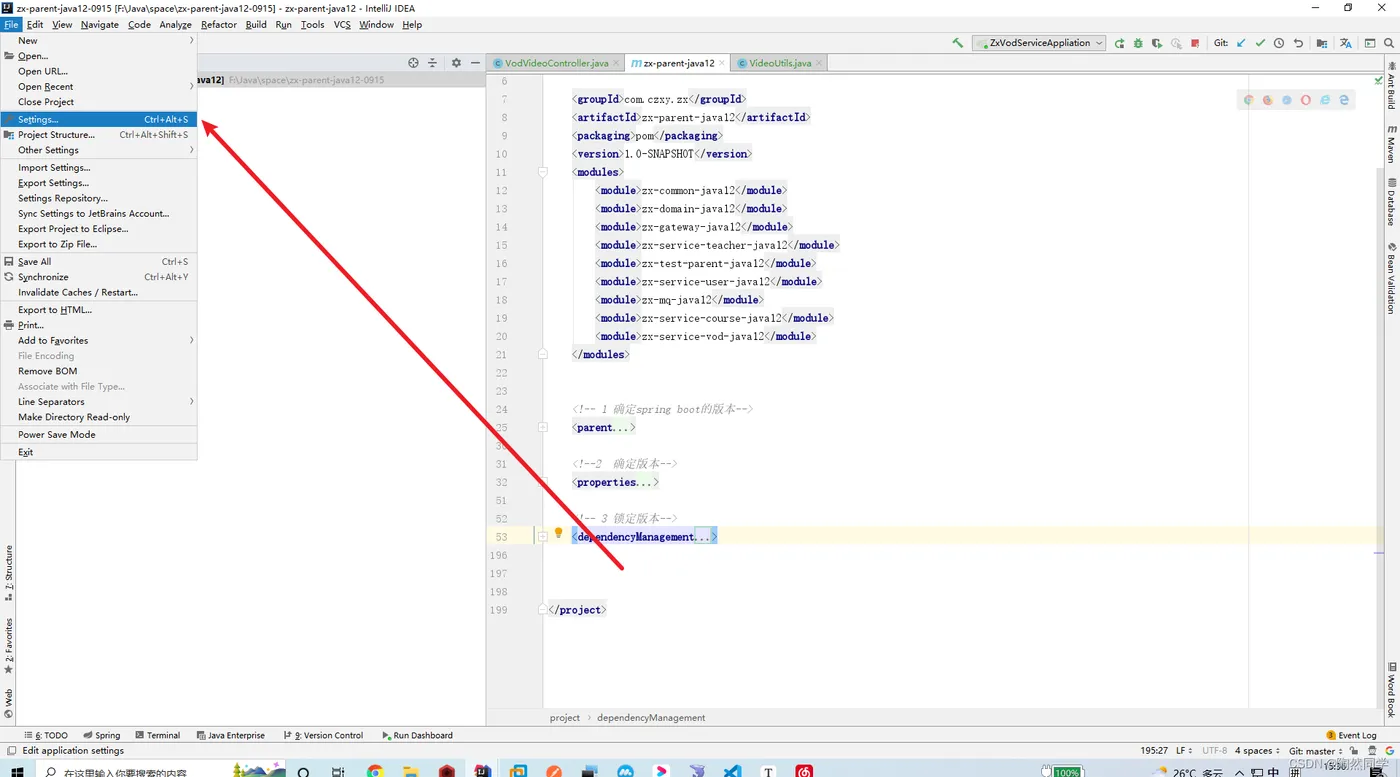Screen dimensions: 1400x777
Task: Stop the running application with red square
Action: pyautogui.click(x=1195, y=43)
